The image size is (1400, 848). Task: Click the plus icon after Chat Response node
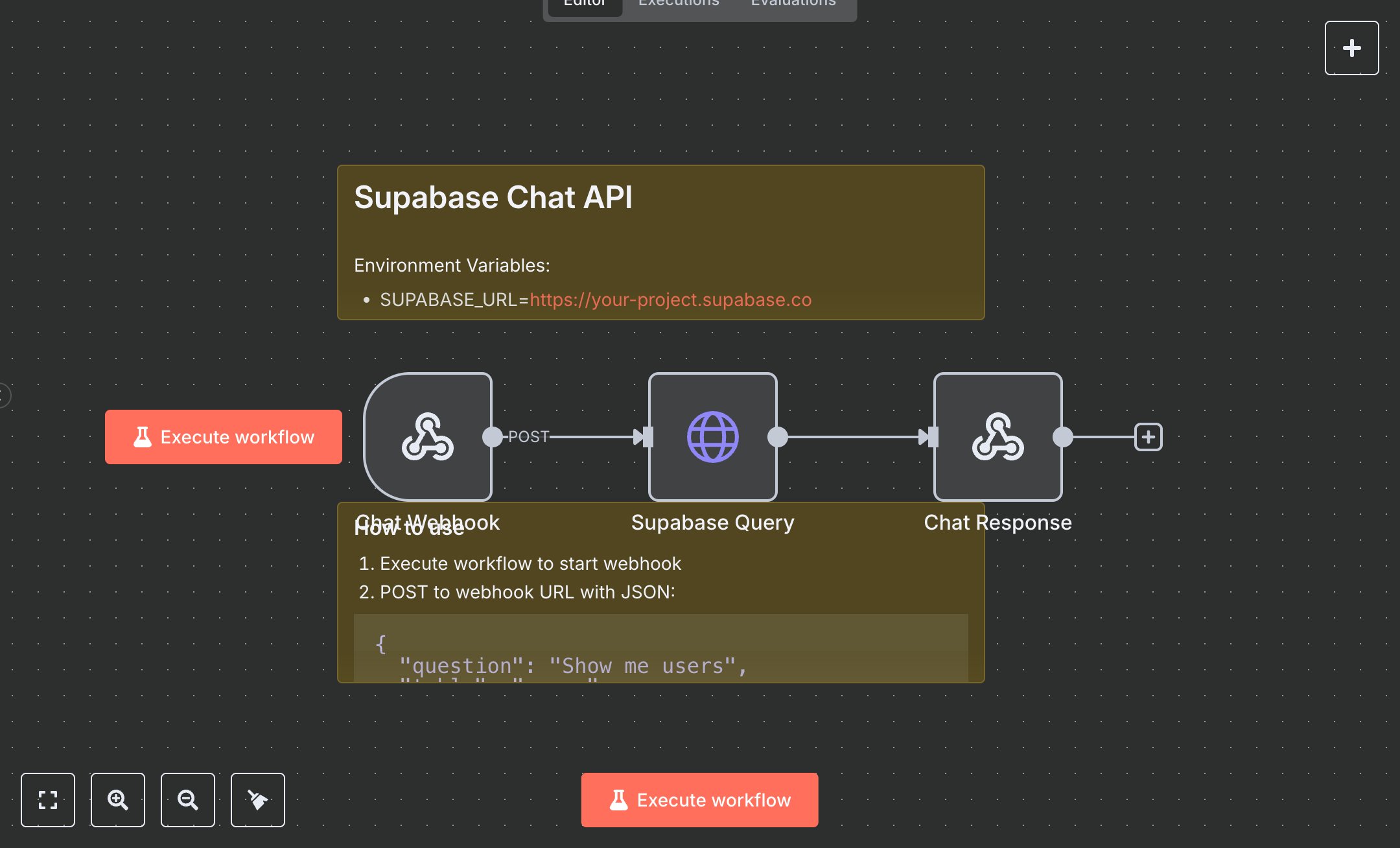click(1147, 437)
